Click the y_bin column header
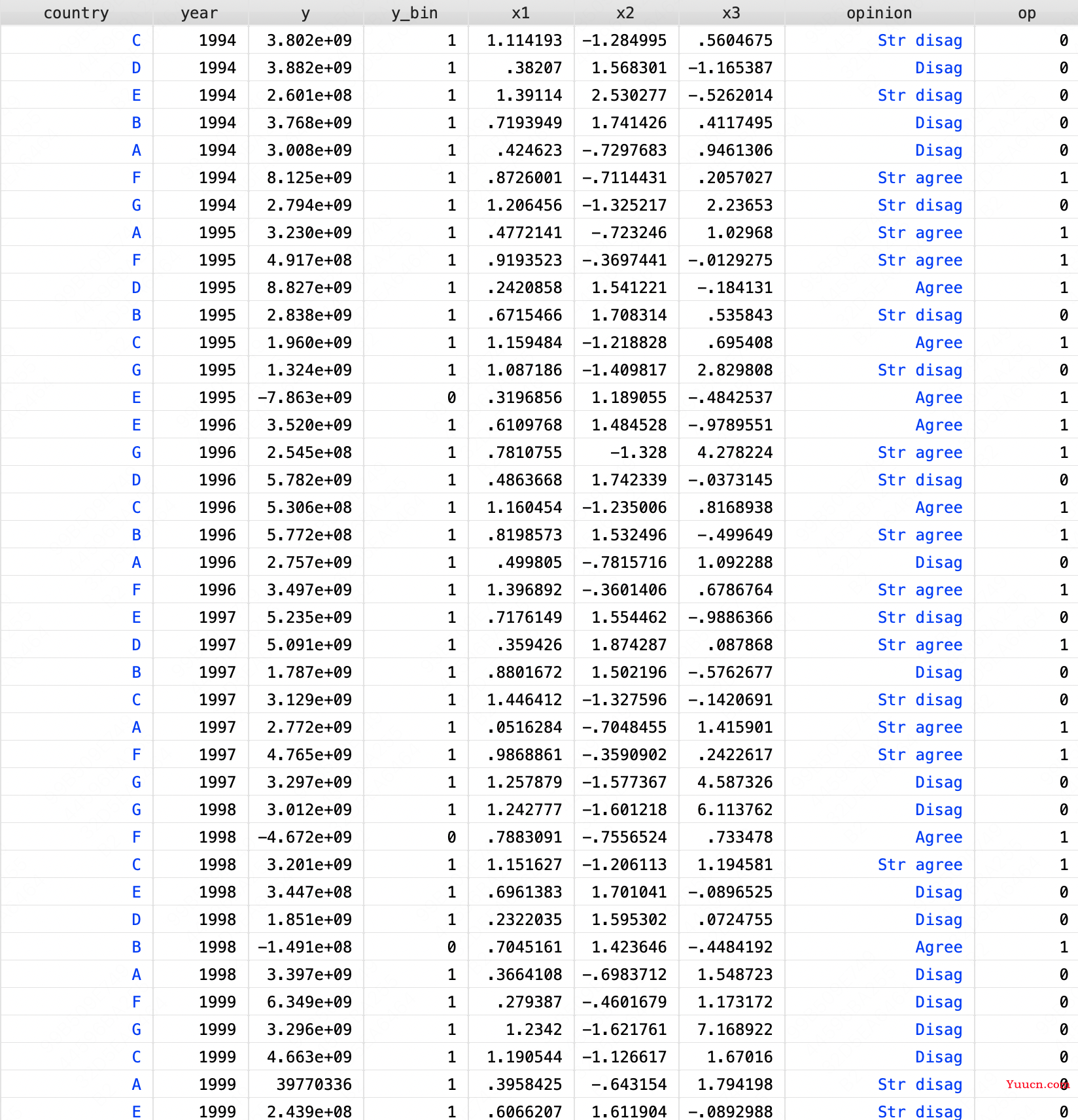Screen dimensions: 1078x1120 [415, 13]
